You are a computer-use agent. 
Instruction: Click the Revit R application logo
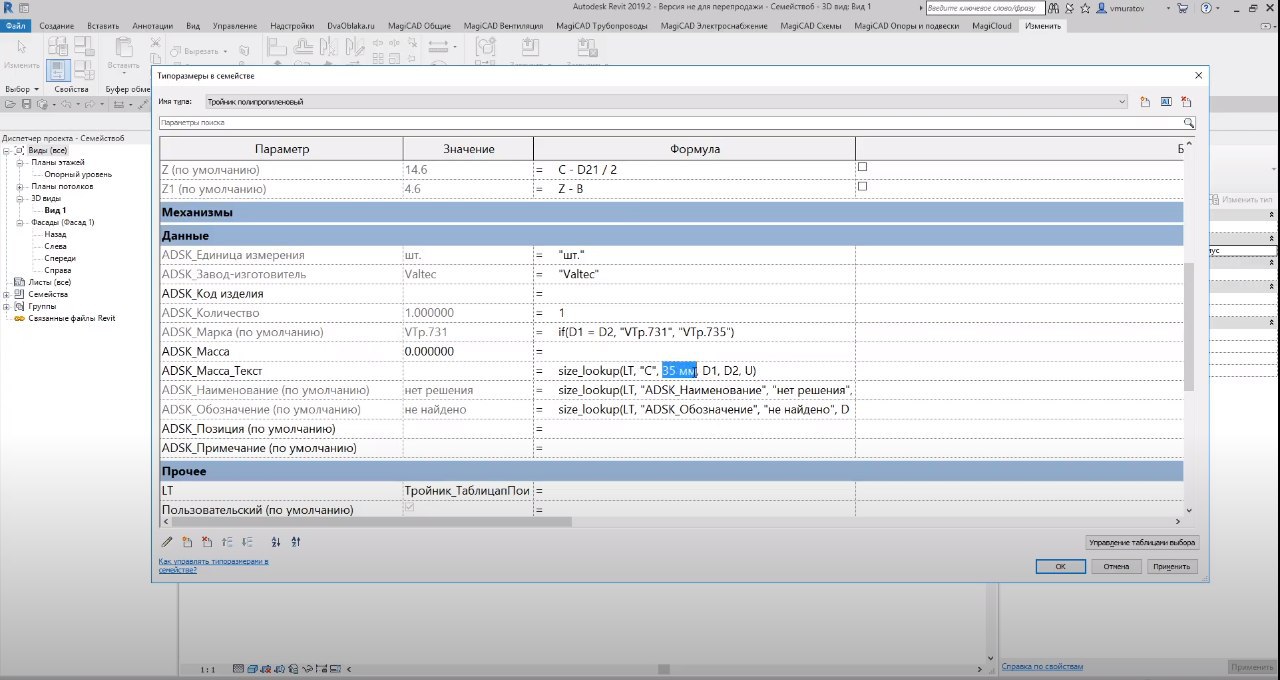pos(9,8)
